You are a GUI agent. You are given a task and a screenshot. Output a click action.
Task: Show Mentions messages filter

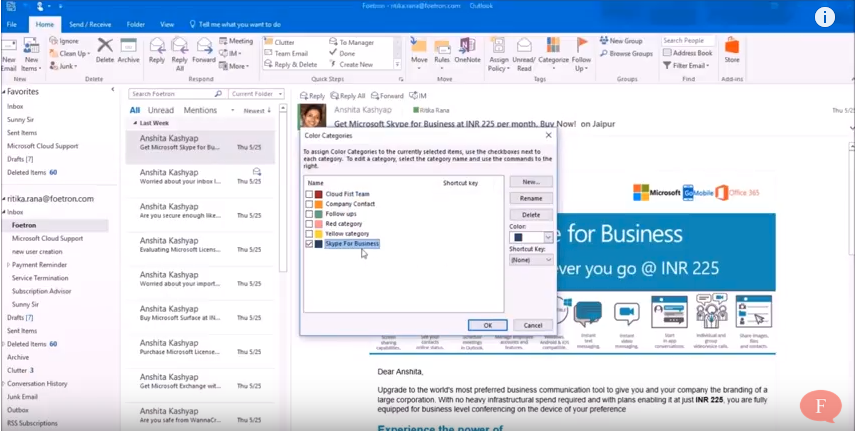coord(200,110)
